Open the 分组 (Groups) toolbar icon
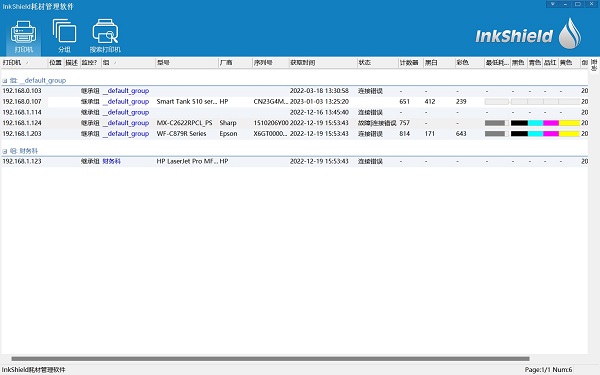600x375 pixels. tap(64, 37)
